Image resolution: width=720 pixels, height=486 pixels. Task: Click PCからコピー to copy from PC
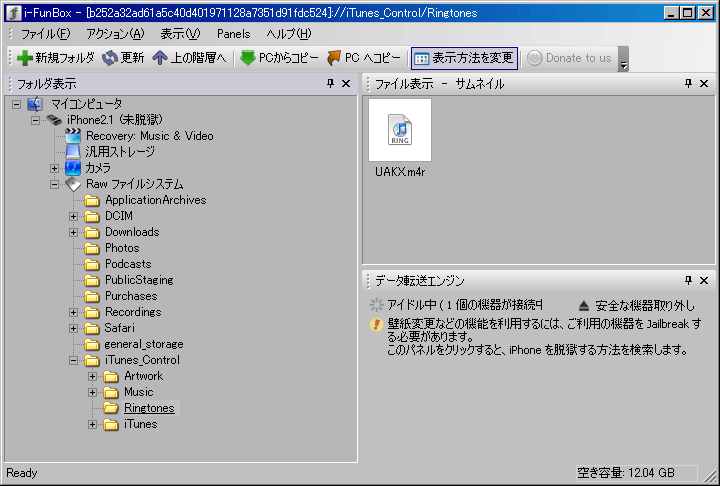[279, 58]
